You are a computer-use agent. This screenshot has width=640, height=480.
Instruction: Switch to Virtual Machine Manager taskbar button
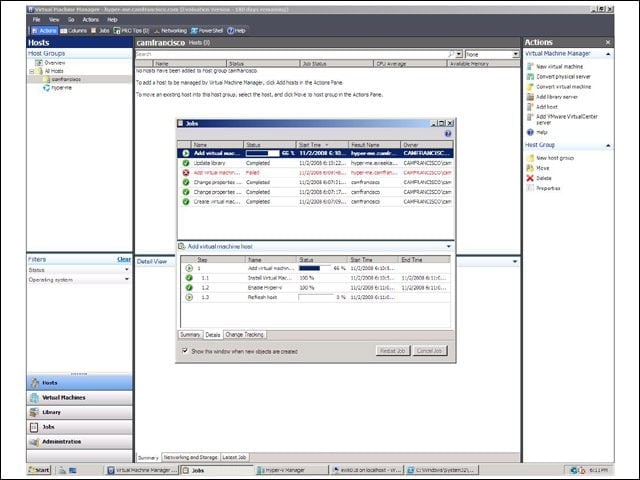(x=141, y=470)
